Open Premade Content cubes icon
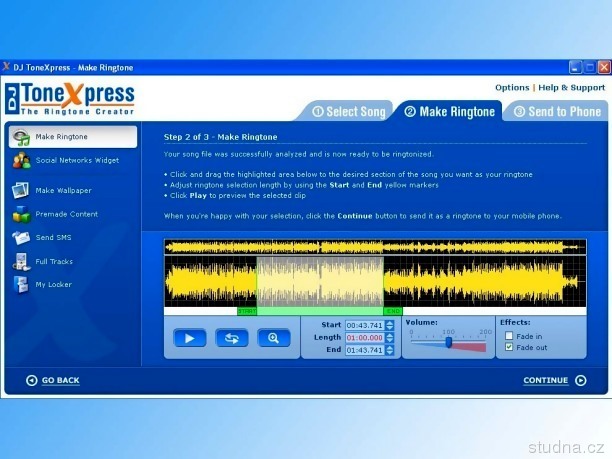The height and width of the screenshot is (459, 612). pos(21,214)
